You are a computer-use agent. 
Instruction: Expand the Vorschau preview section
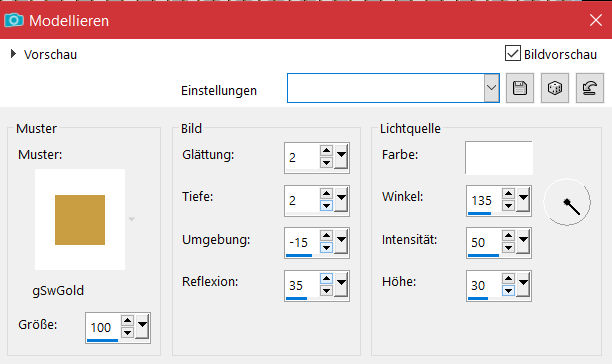pyautogui.click(x=13, y=54)
